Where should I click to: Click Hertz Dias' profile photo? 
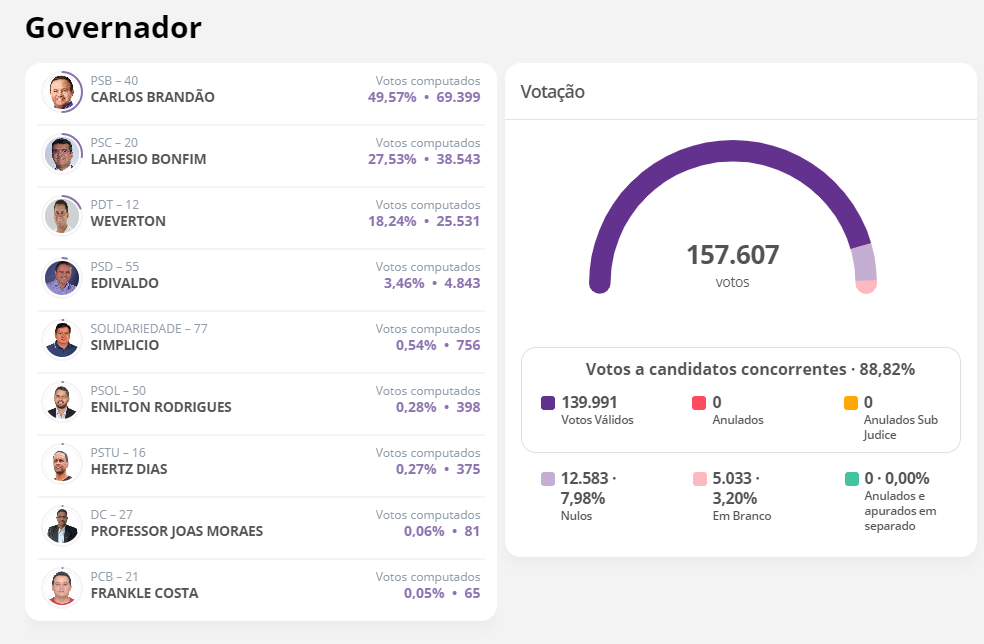tap(62, 464)
